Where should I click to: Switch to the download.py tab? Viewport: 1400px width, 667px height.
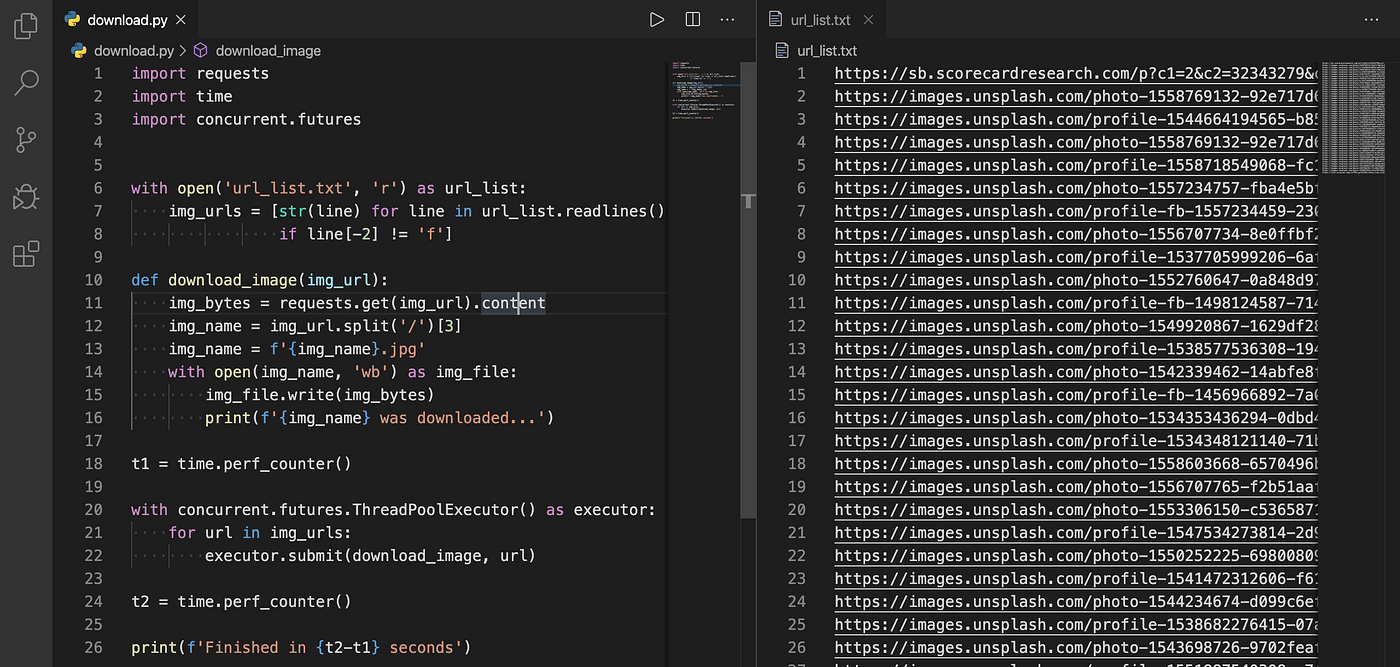click(127, 18)
